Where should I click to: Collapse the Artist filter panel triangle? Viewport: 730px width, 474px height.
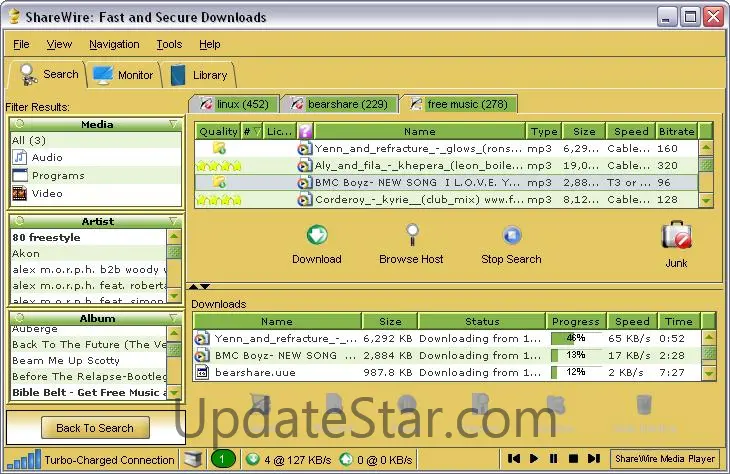(174, 221)
